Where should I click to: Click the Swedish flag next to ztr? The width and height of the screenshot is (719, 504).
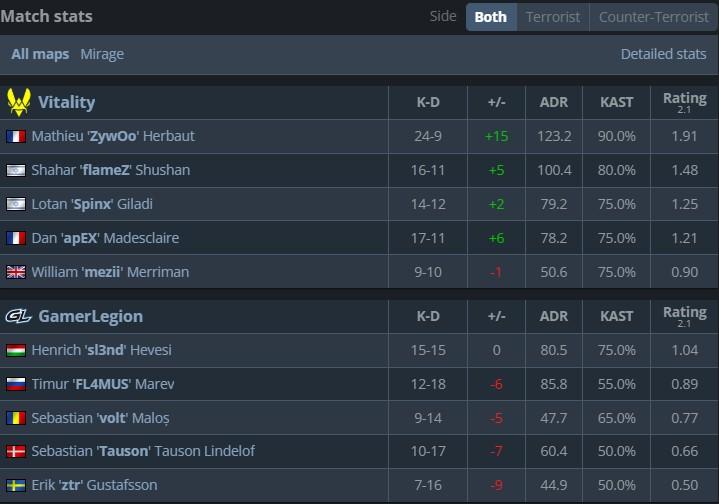click(16, 485)
